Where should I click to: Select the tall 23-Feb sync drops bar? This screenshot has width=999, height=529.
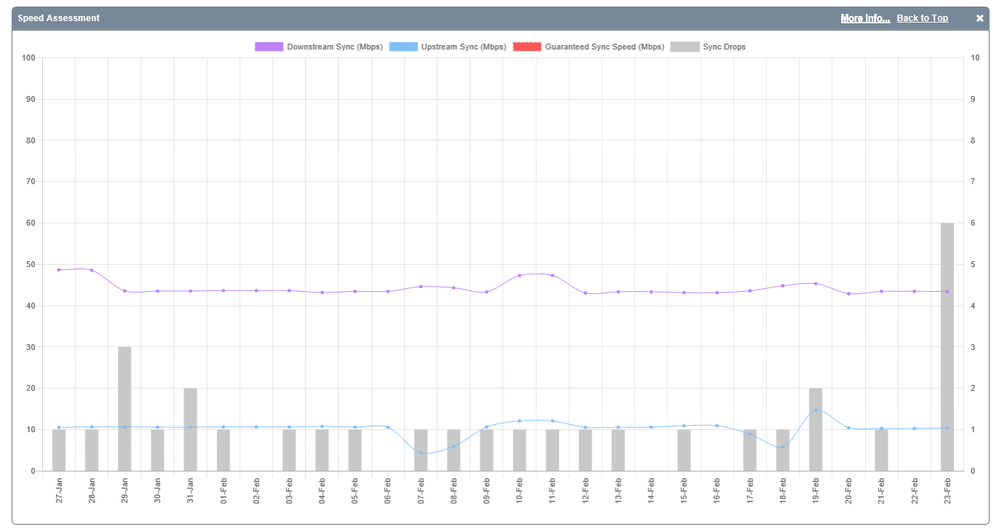(x=947, y=346)
